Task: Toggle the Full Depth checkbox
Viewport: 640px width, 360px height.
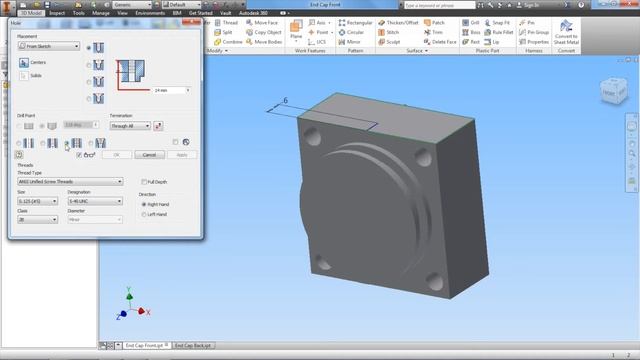Action: pos(144,182)
